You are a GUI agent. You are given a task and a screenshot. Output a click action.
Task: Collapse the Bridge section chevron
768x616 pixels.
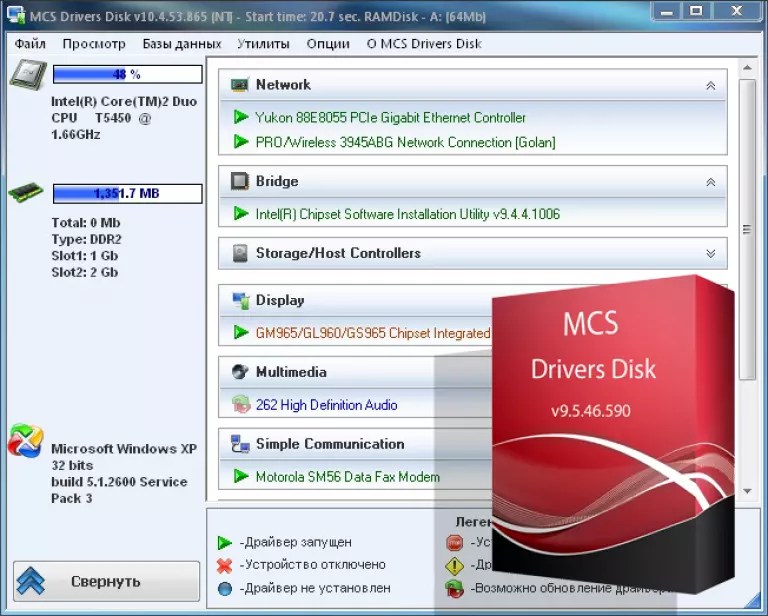point(710,182)
